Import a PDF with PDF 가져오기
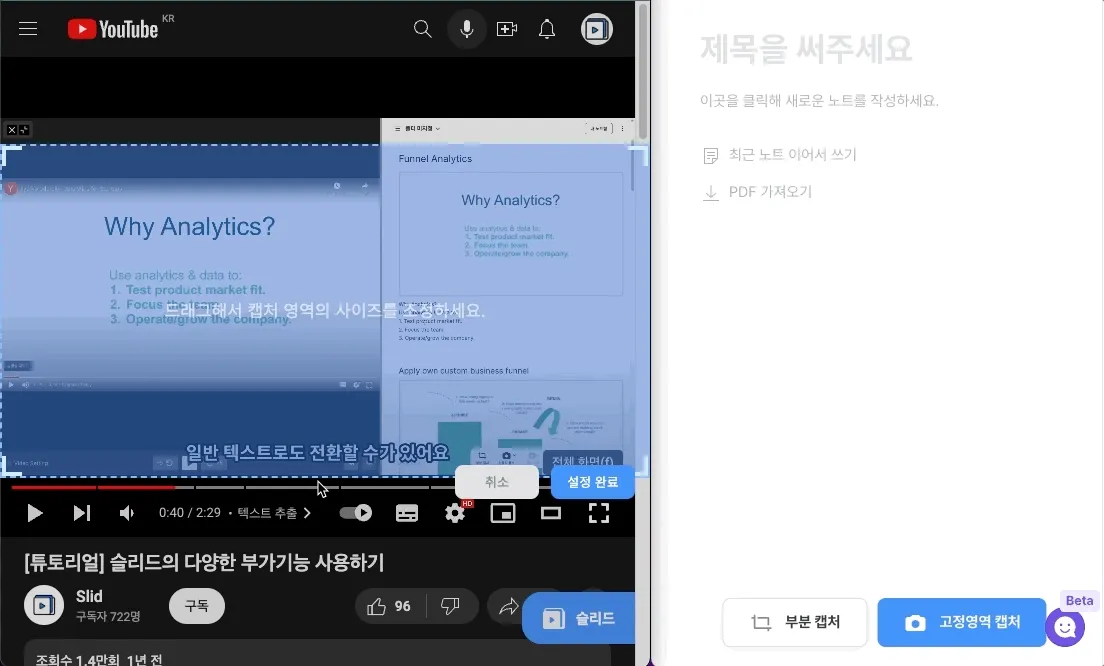 758,192
